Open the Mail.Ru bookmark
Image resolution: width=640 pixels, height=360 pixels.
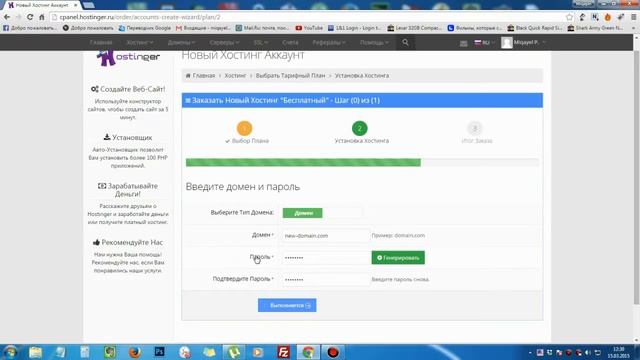coord(262,28)
